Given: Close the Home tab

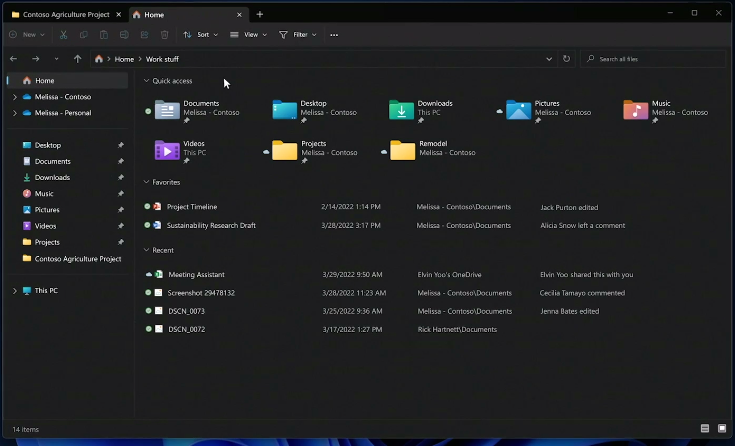Looking at the screenshot, I should pyautogui.click(x=239, y=15).
